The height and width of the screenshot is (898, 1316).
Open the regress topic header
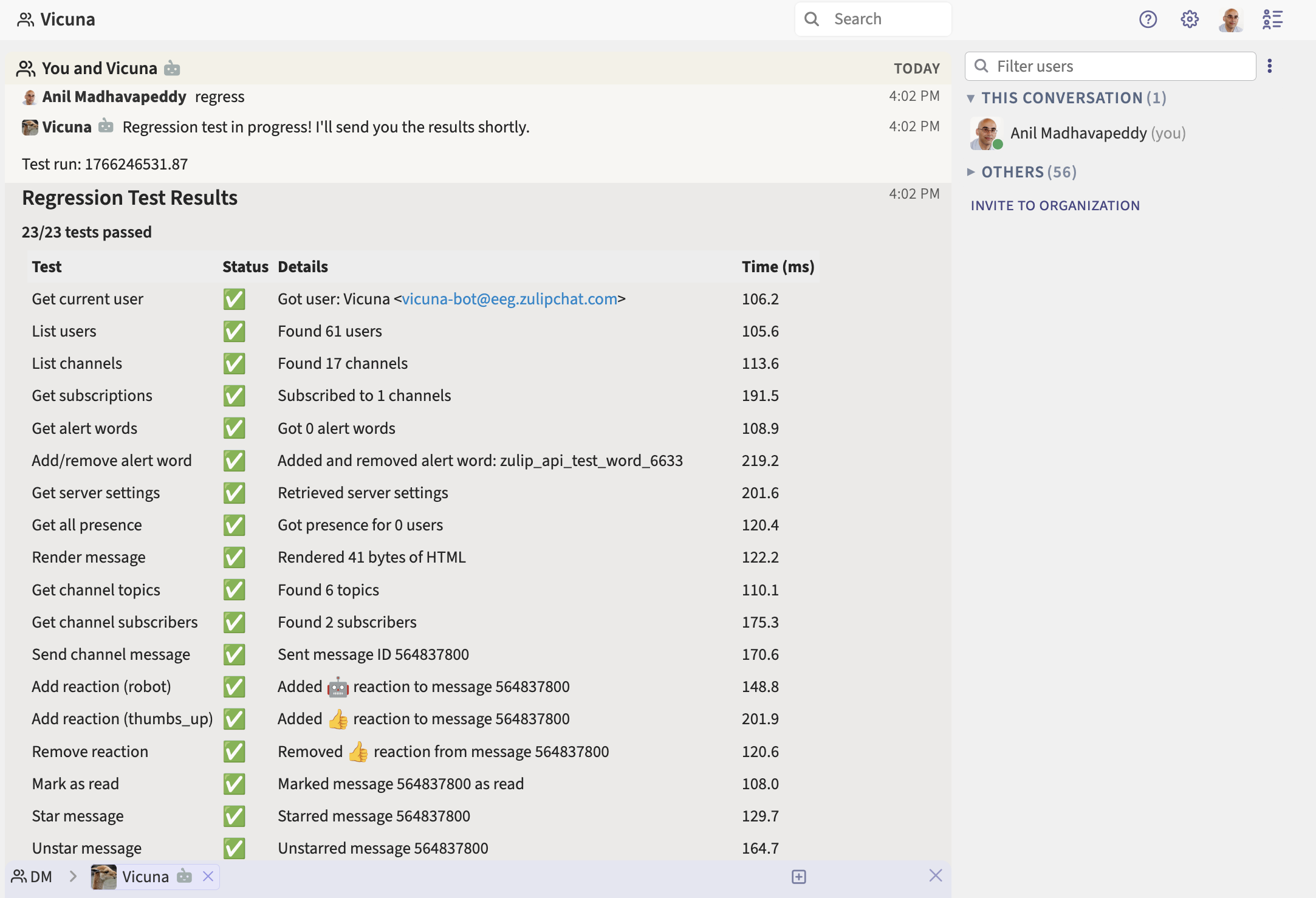(219, 97)
